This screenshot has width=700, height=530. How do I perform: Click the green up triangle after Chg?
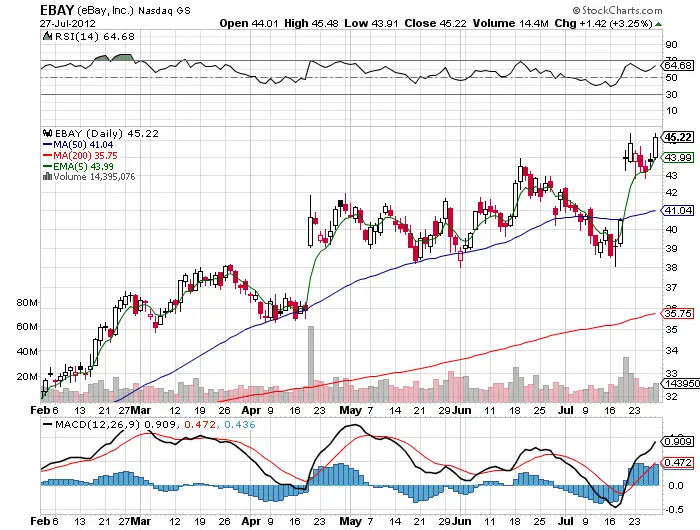[658, 24]
